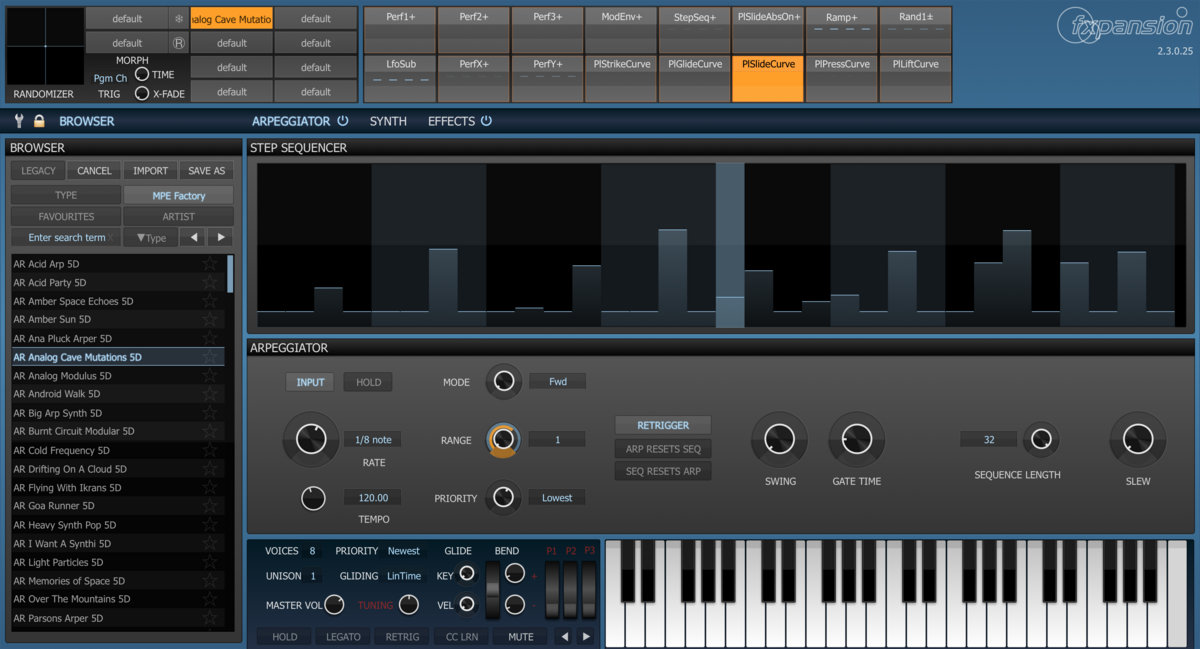
Task: Toggle LEGATO mode
Action: 343,636
